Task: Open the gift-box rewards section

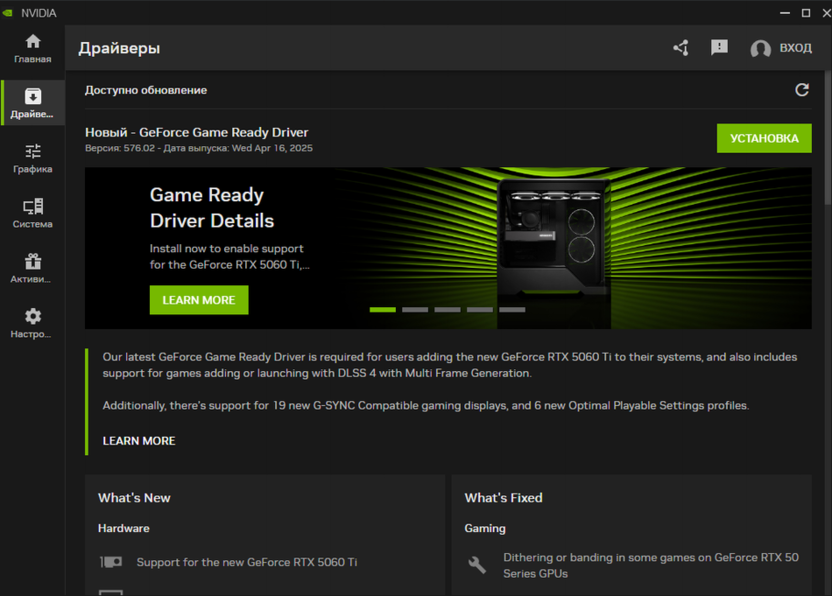Action: tap(33, 269)
